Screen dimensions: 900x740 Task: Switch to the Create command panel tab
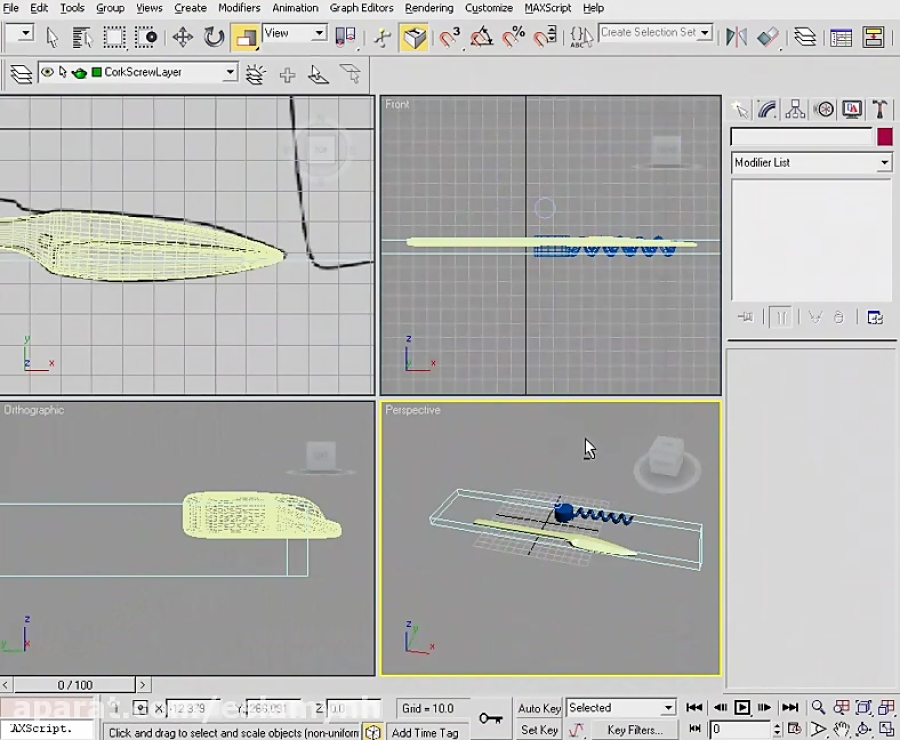740,110
